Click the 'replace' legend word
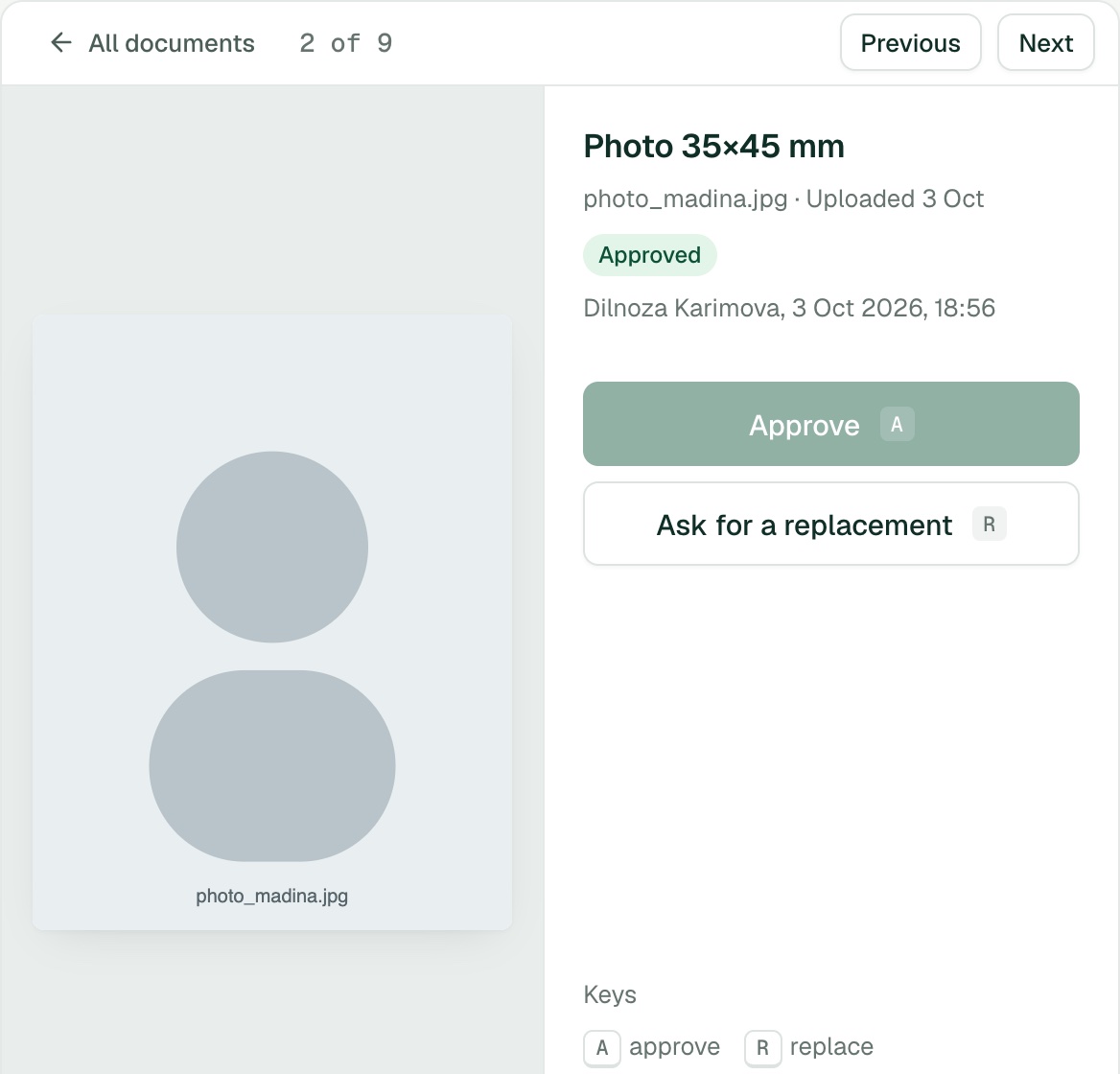 coord(831,1047)
